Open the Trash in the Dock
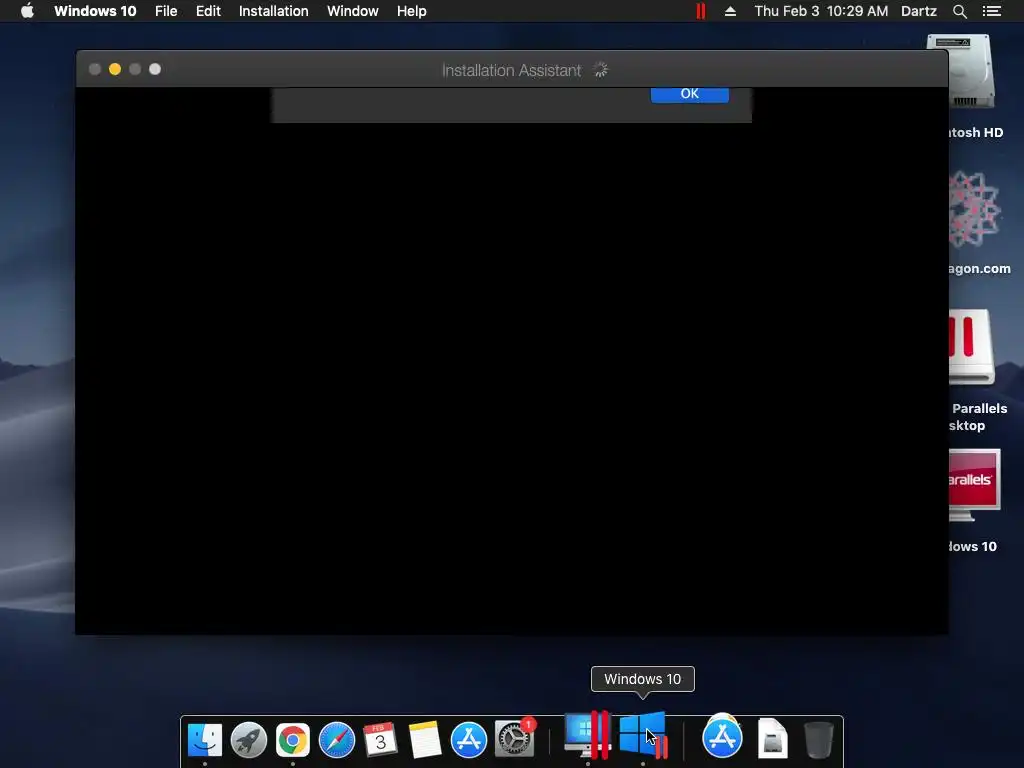 [818, 740]
